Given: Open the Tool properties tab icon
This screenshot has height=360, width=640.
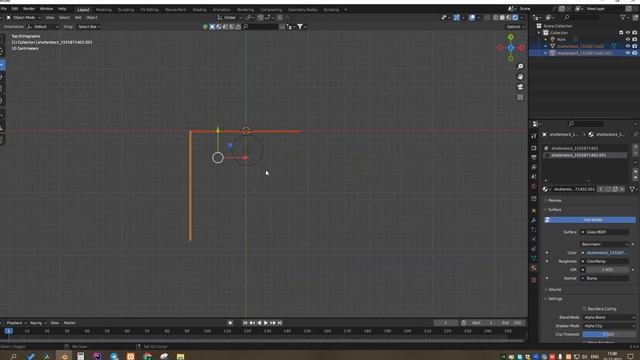Looking at the screenshot, I should (534, 136).
